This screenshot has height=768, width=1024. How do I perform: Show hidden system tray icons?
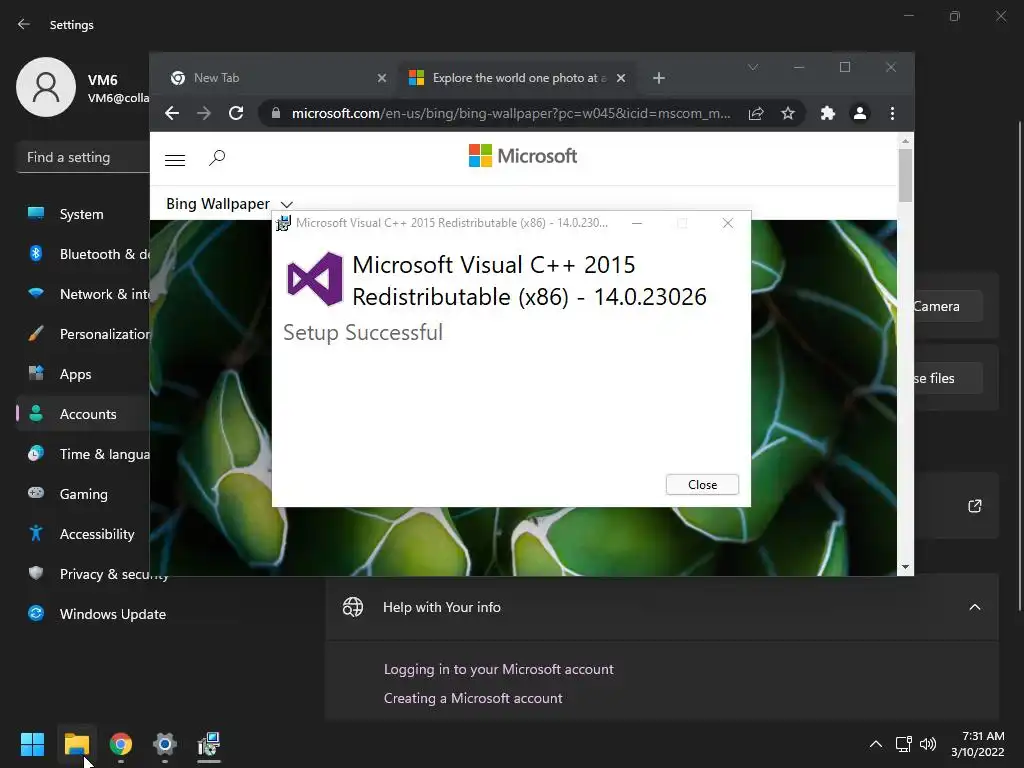point(876,744)
